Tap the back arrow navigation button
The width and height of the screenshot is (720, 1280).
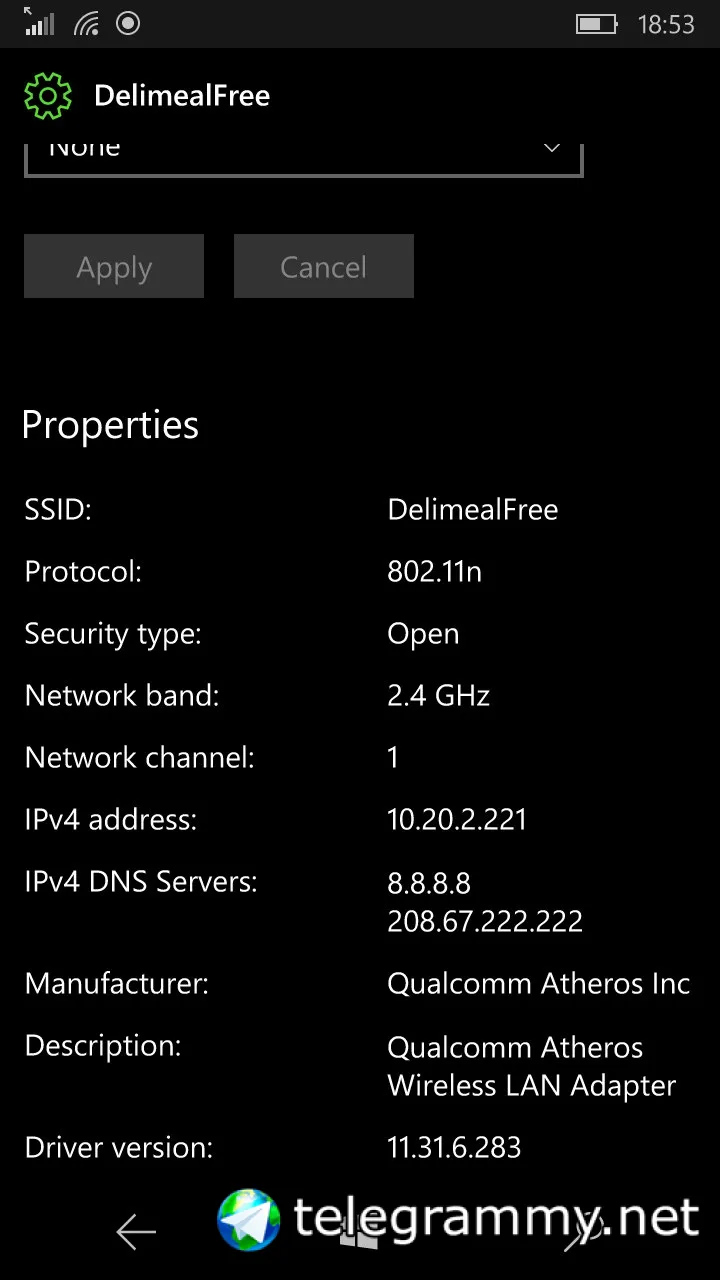click(x=136, y=1232)
